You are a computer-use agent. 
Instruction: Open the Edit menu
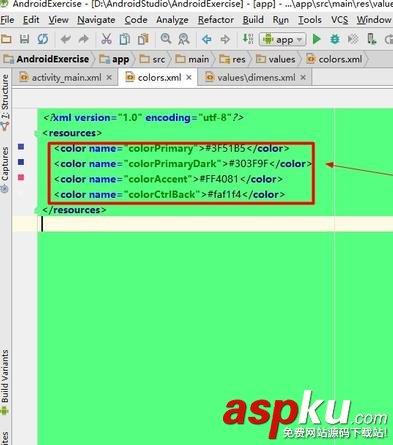tap(31, 20)
